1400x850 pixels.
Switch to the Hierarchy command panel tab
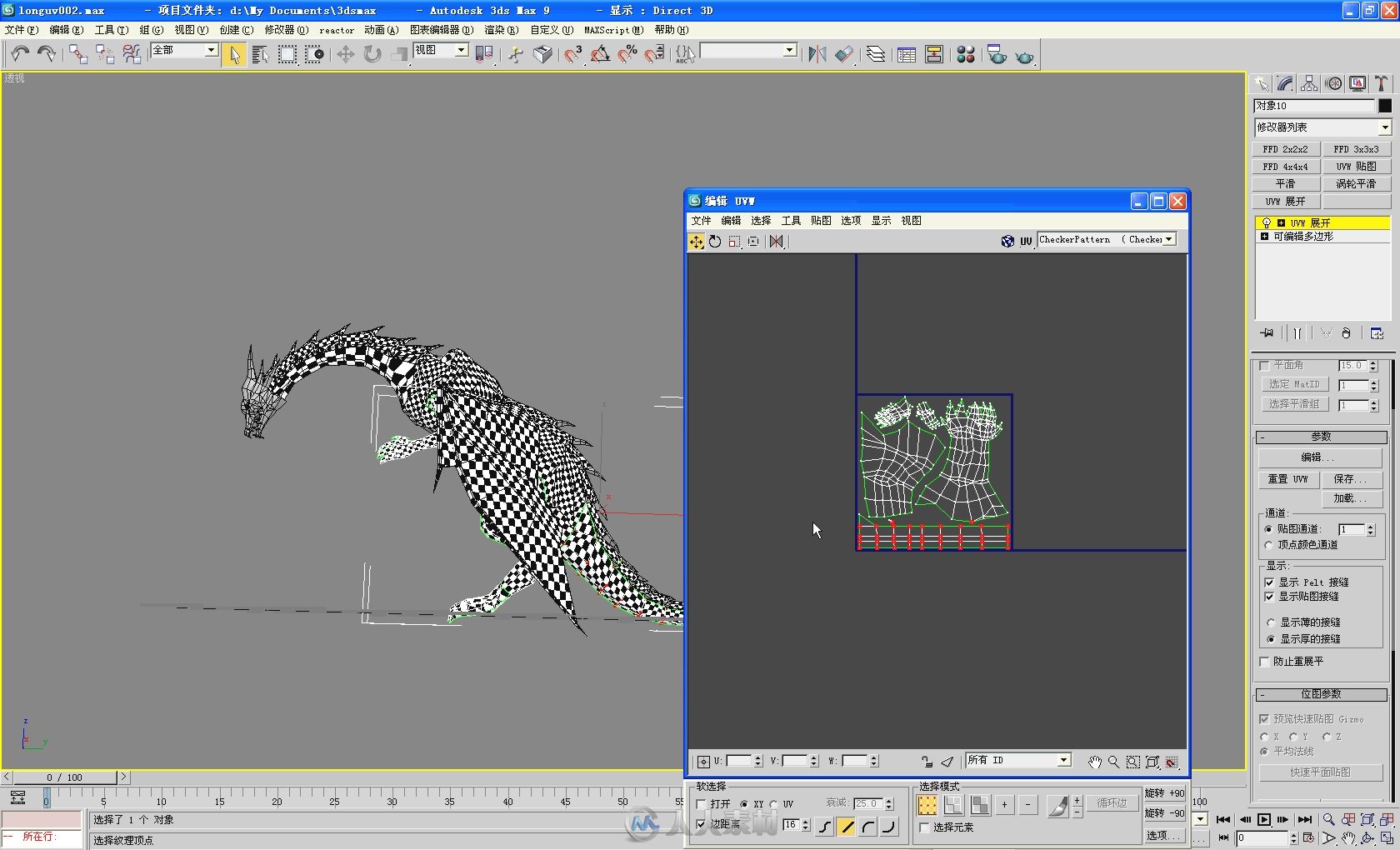[1309, 83]
